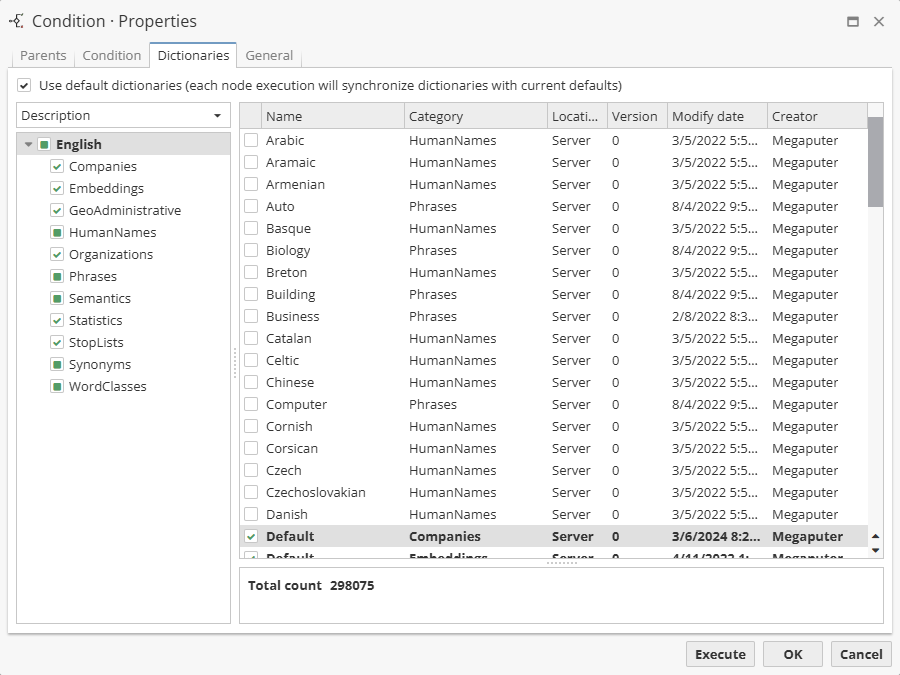Click the small up arrow beside the Default row
This screenshot has height=675, width=900.
[876, 537]
